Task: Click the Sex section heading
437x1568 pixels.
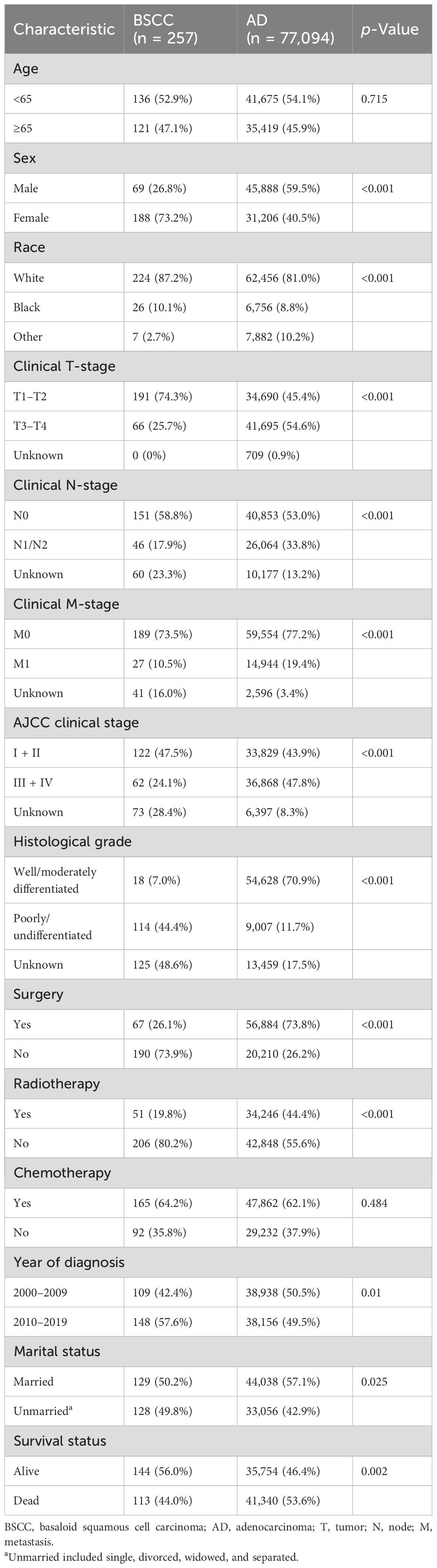Action: click(25, 158)
